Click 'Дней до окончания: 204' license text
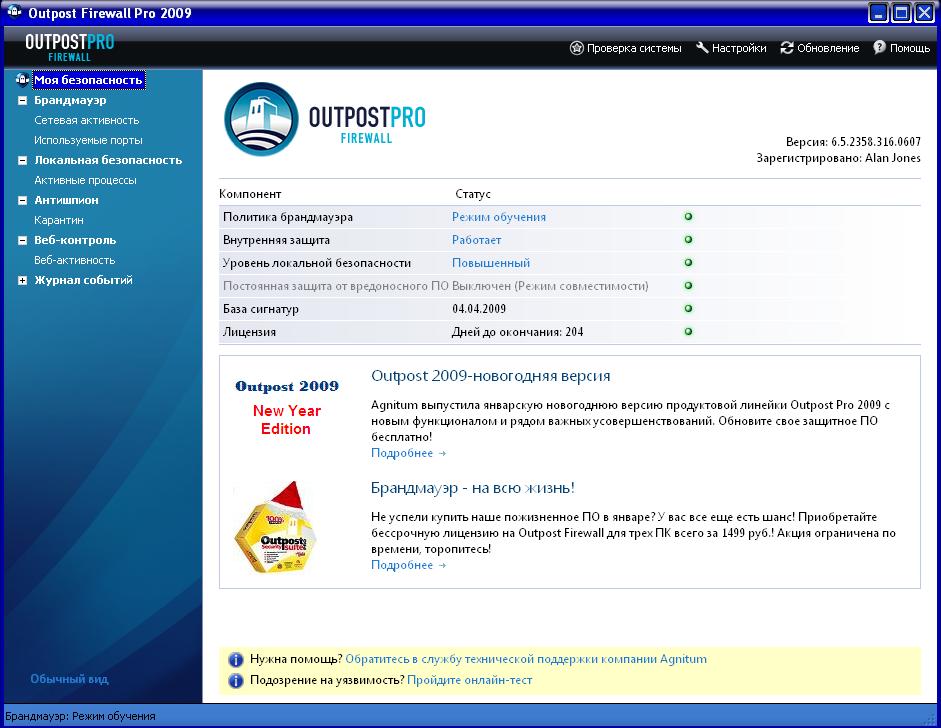This screenshot has width=941, height=728. coord(517,332)
